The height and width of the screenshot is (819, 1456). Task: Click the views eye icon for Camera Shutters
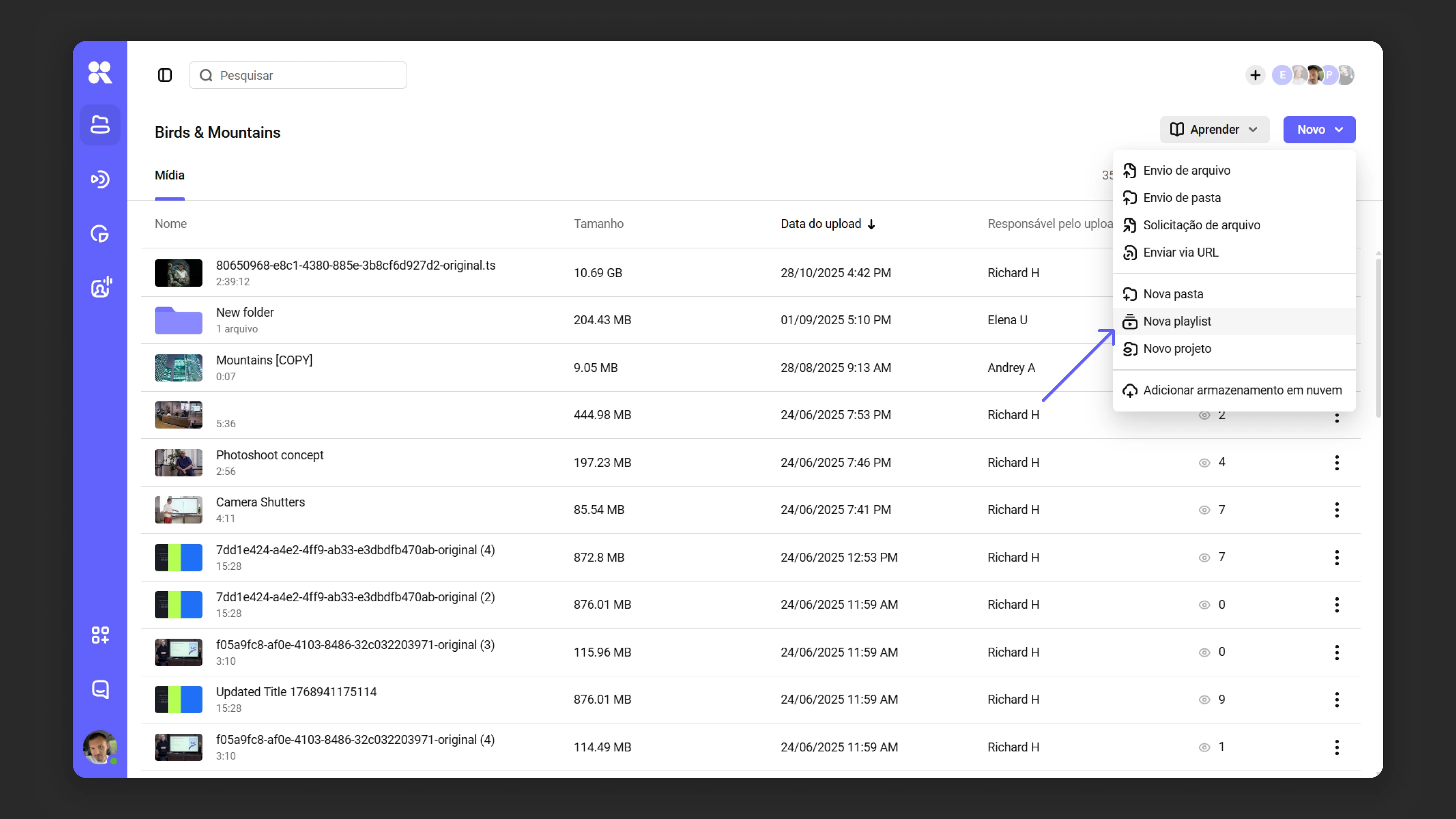pos(1205,510)
